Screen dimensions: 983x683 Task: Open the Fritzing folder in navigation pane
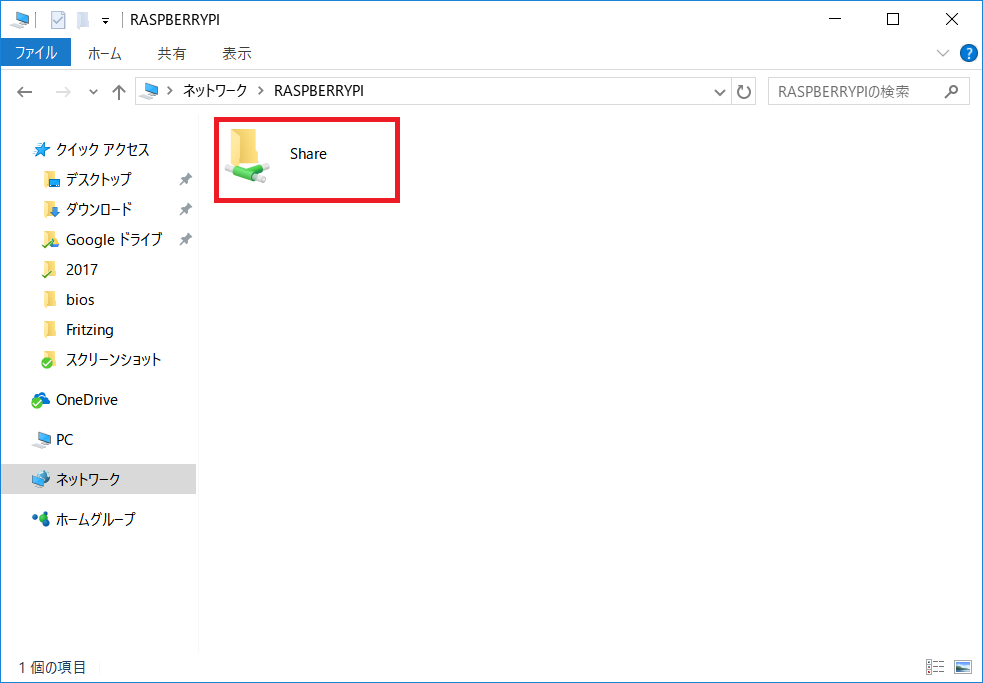(x=90, y=330)
